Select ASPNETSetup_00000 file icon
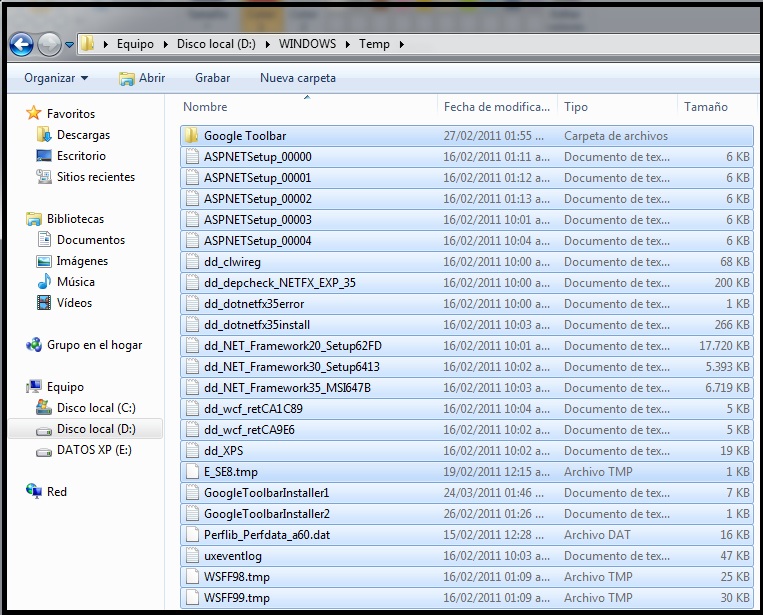The height and width of the screenshot is (615, 763). [192, 156]
